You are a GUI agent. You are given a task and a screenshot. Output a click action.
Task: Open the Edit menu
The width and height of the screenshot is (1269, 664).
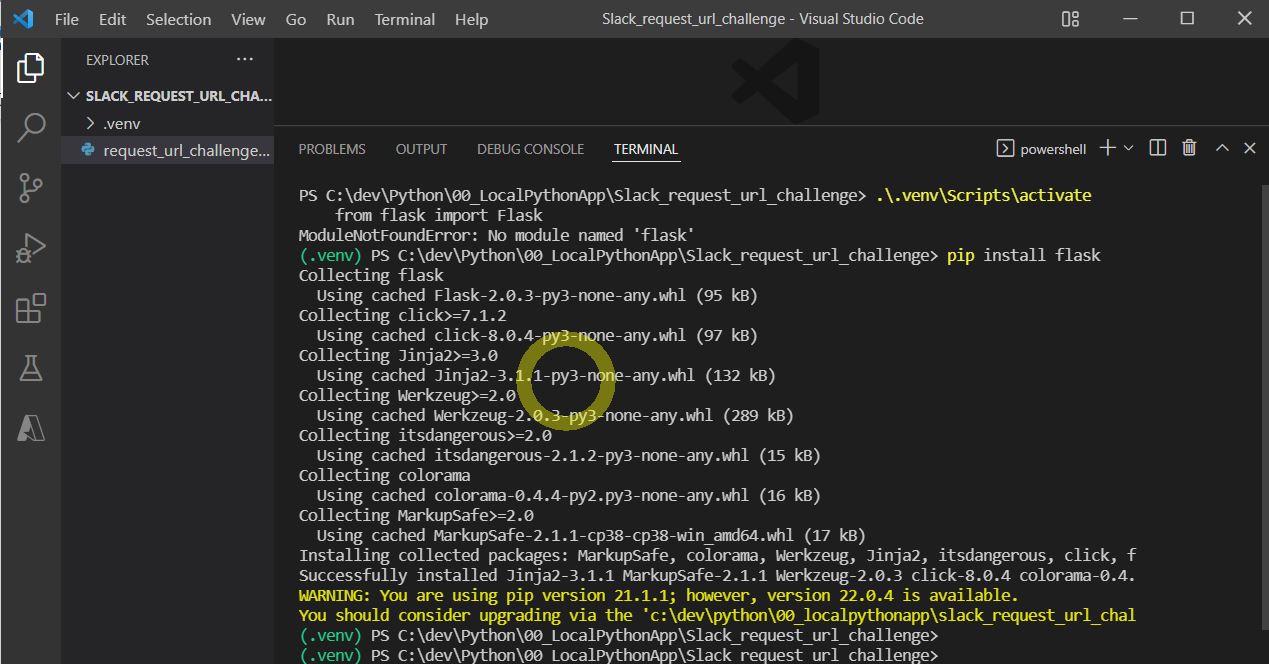113,19
